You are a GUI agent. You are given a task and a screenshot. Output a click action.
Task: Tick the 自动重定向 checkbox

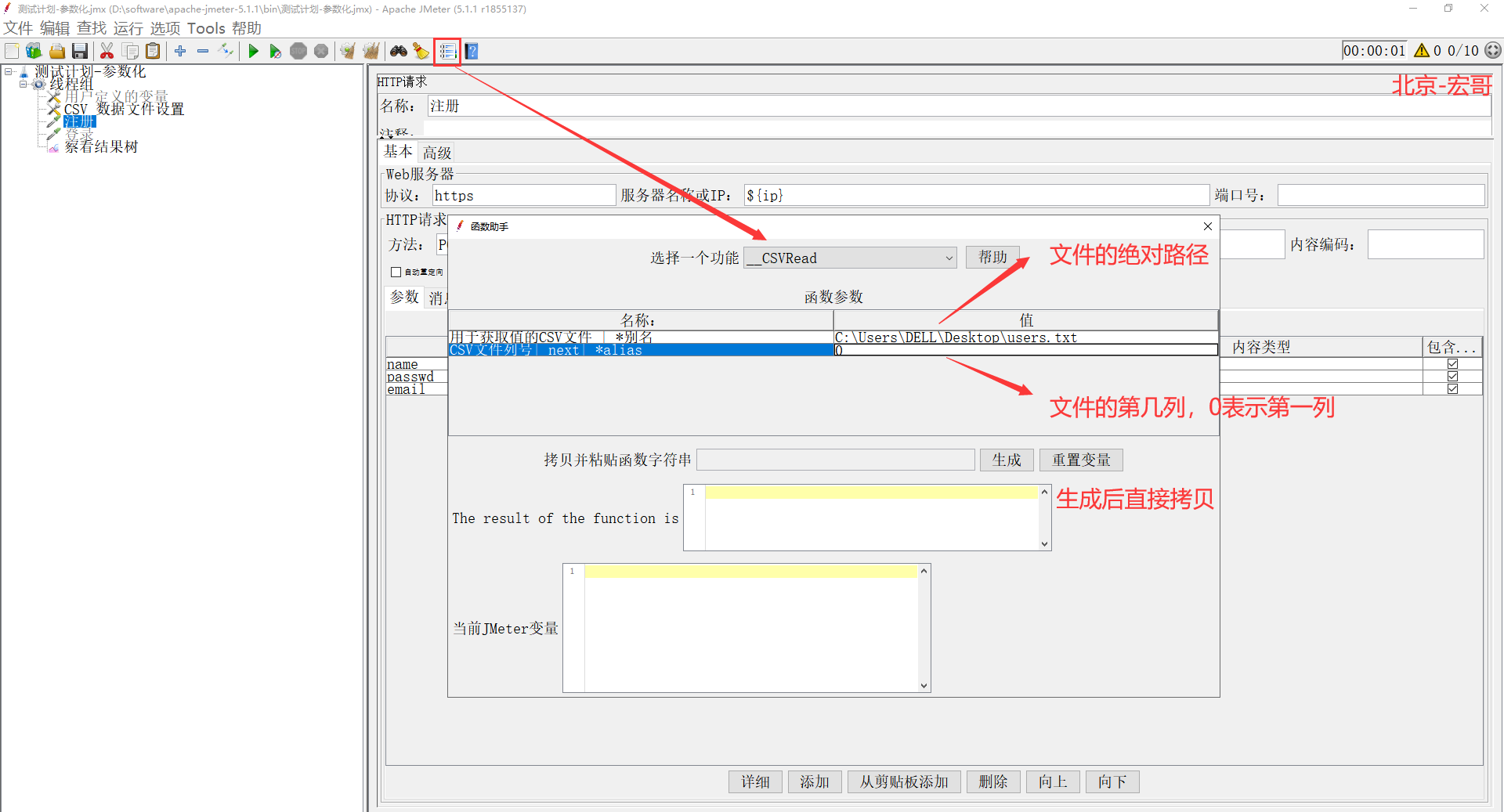pos(396,272)
